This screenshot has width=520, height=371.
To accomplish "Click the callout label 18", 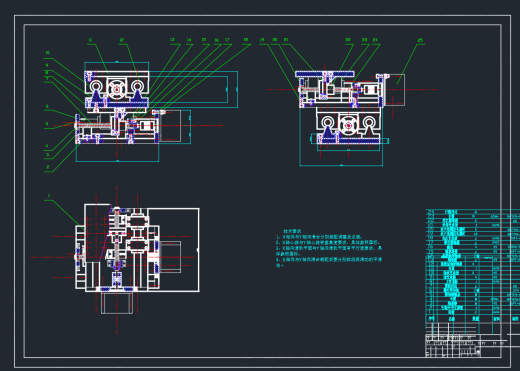I will [246, 40].
